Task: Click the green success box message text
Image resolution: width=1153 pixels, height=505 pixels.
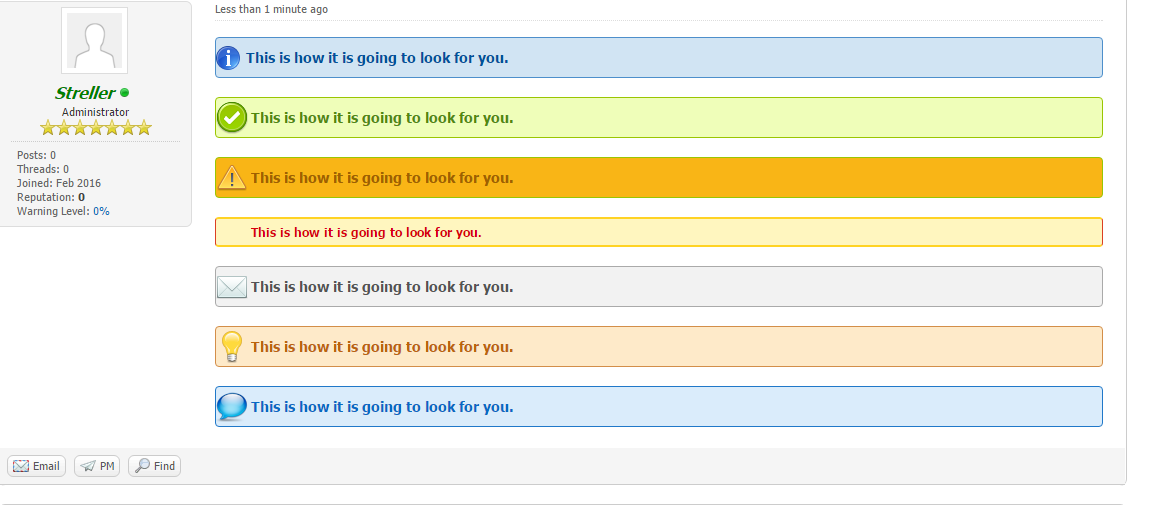Action: [x=382, y=118]
